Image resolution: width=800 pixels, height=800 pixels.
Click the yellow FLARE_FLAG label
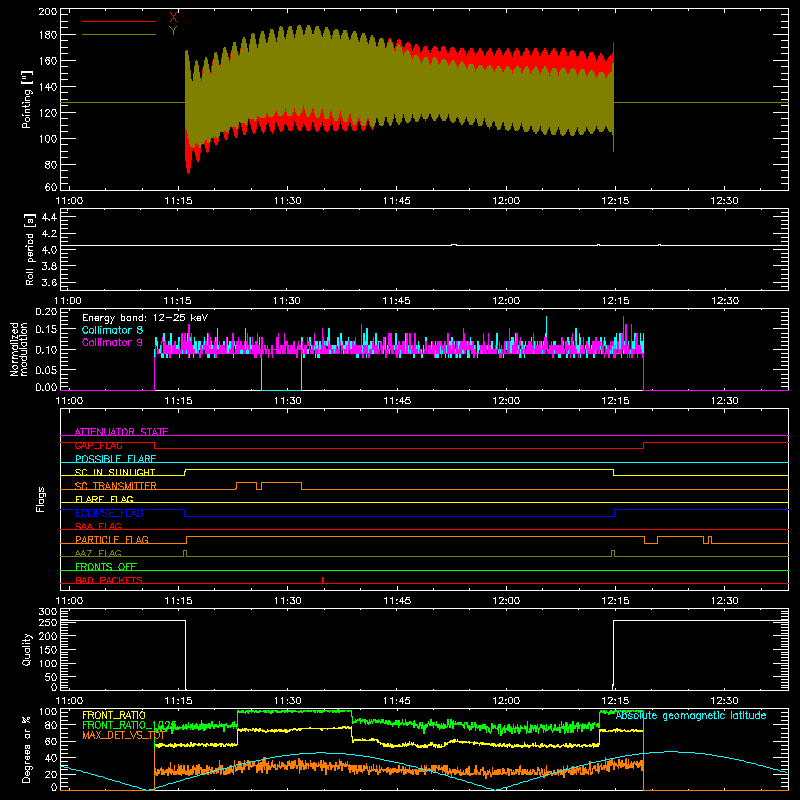pos(104,499)
